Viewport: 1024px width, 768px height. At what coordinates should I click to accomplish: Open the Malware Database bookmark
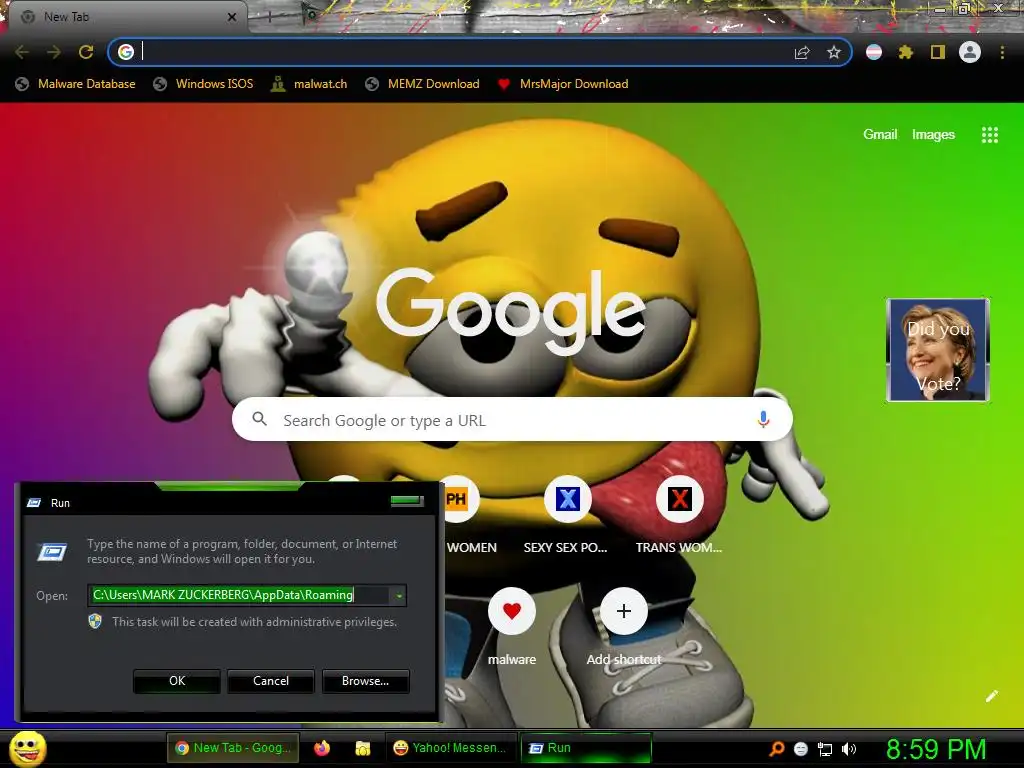75,84
